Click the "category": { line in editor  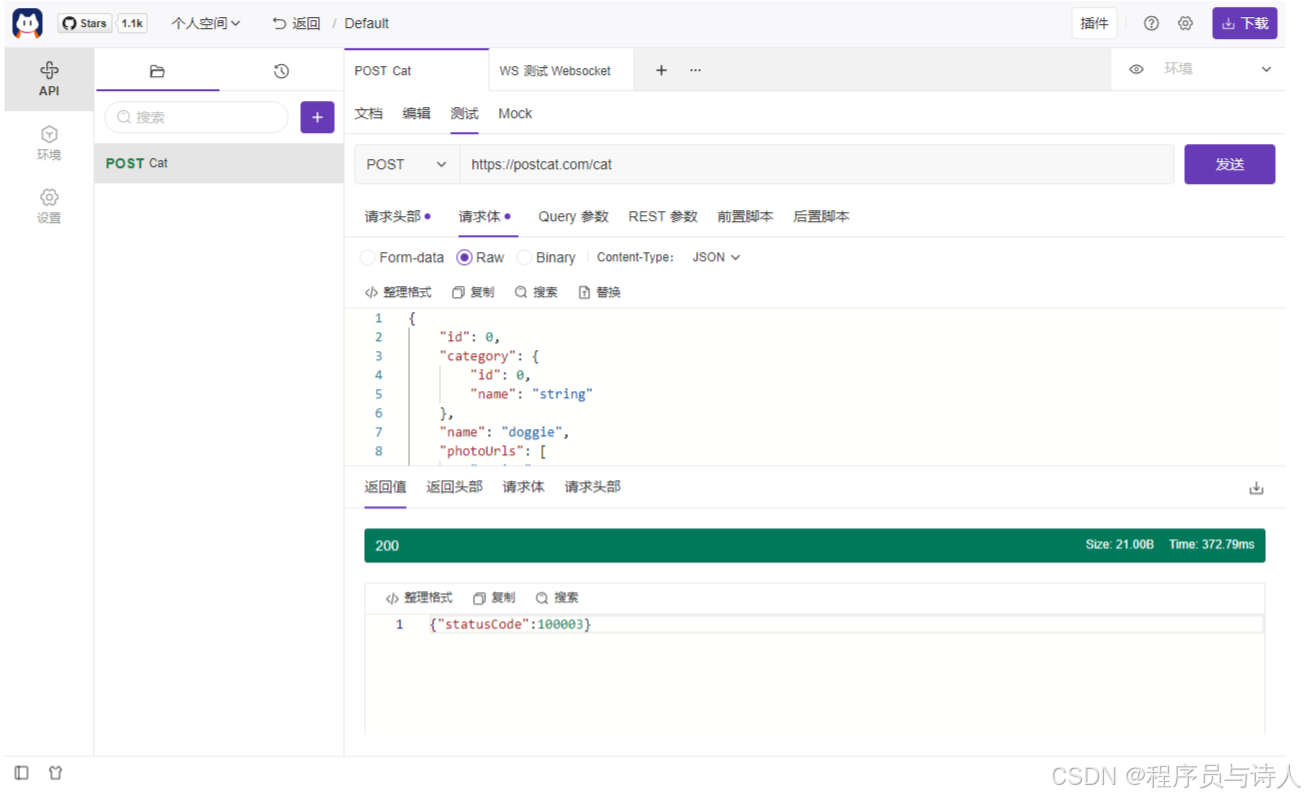[x=490, y=356]
